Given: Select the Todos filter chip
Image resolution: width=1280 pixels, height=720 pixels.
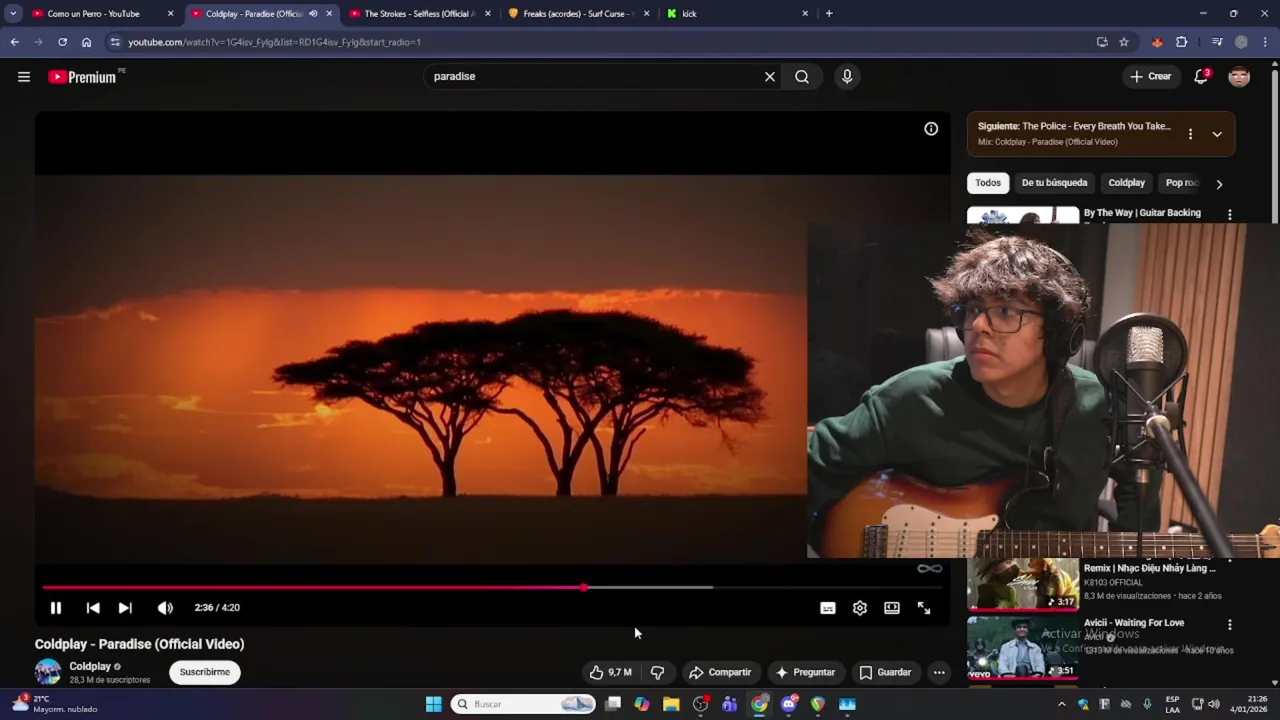Looking at the screenshot, I should pyautogui.click(x=988, y=183).
